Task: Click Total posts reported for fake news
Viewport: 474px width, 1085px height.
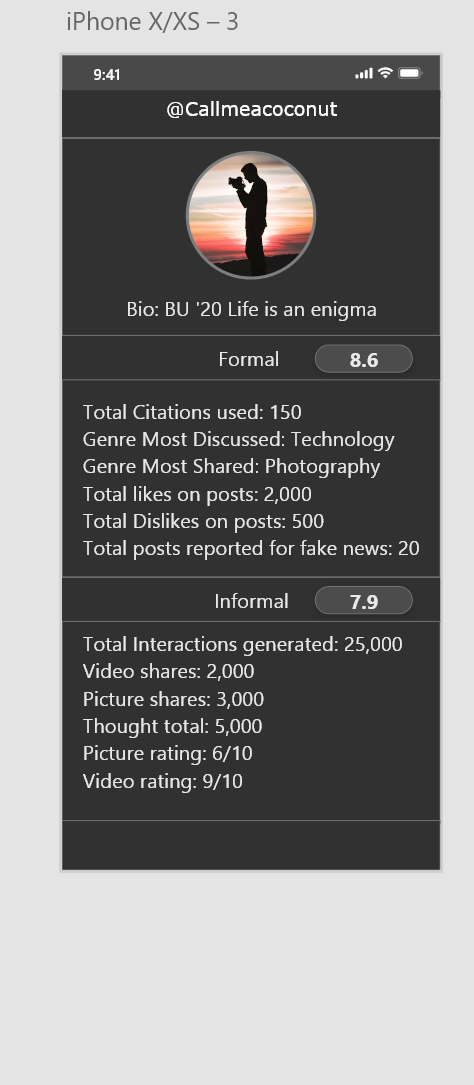Action: [x=251, y=548]
